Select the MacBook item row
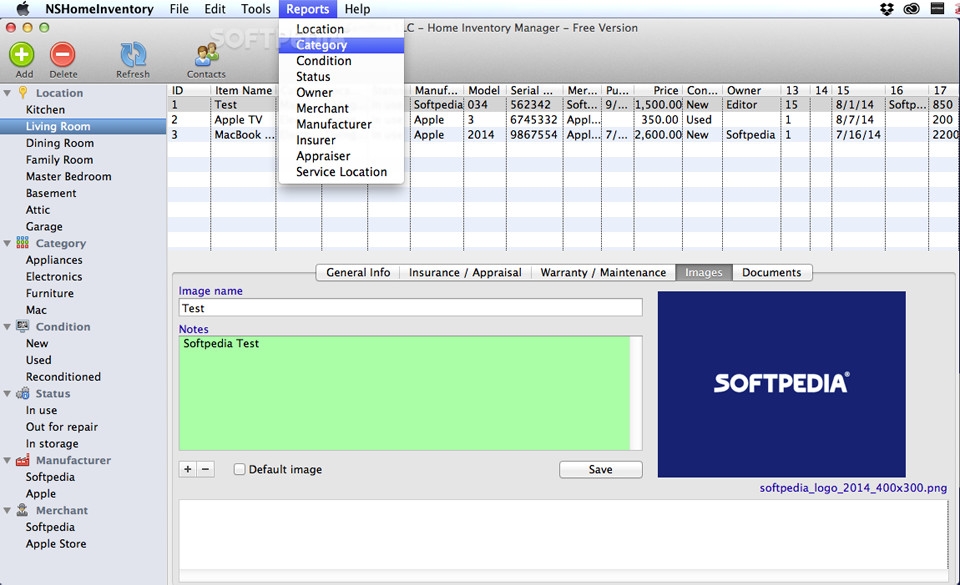960x585 pixels. [563, 135]
